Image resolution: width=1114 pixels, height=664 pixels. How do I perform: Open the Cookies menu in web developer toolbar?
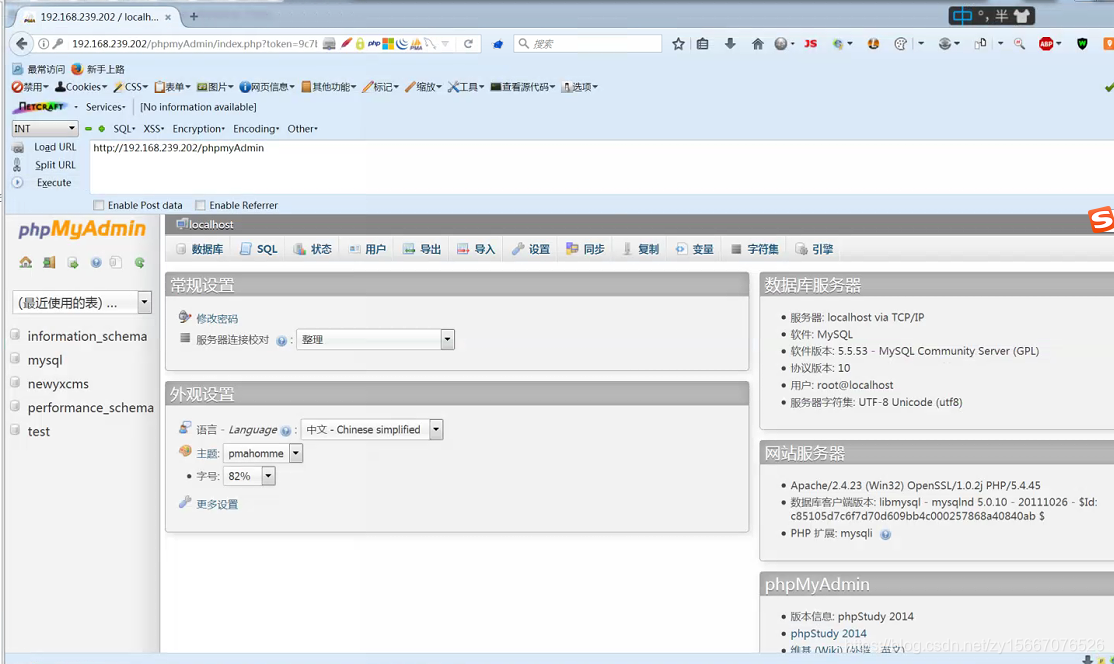click(x=81, y=87)
